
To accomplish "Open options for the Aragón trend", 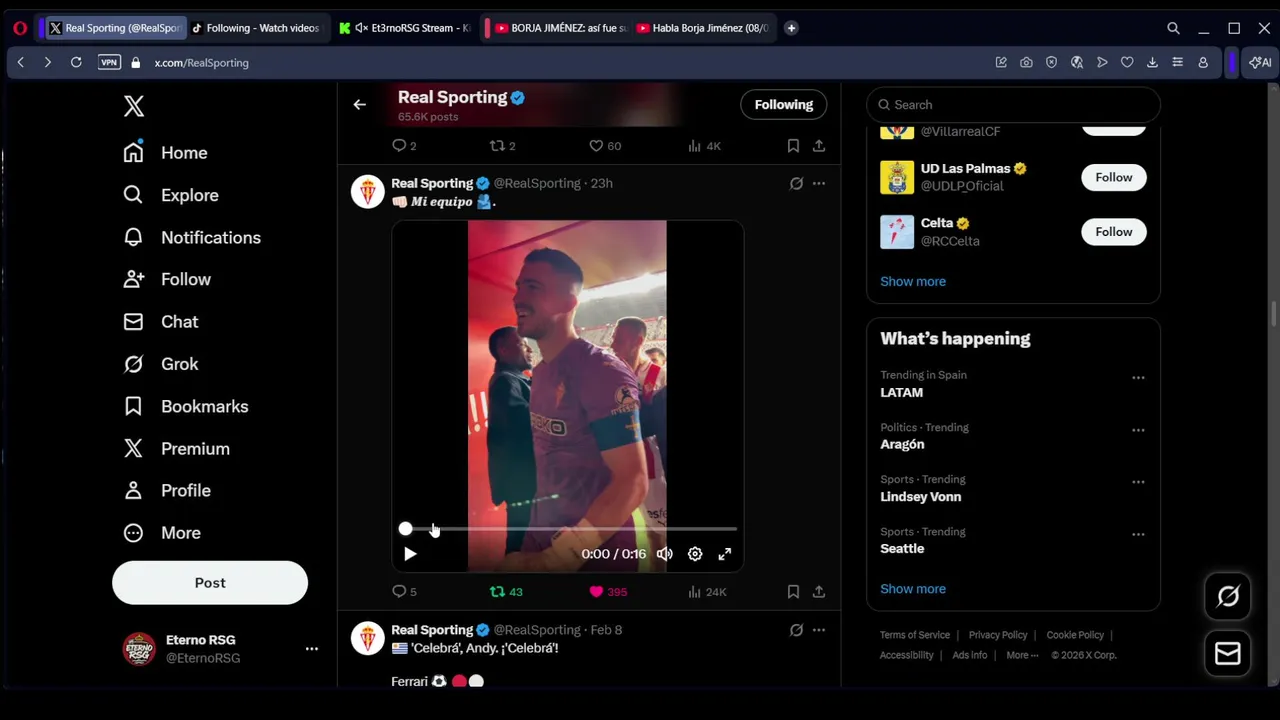I will [x=1138, y=430].
